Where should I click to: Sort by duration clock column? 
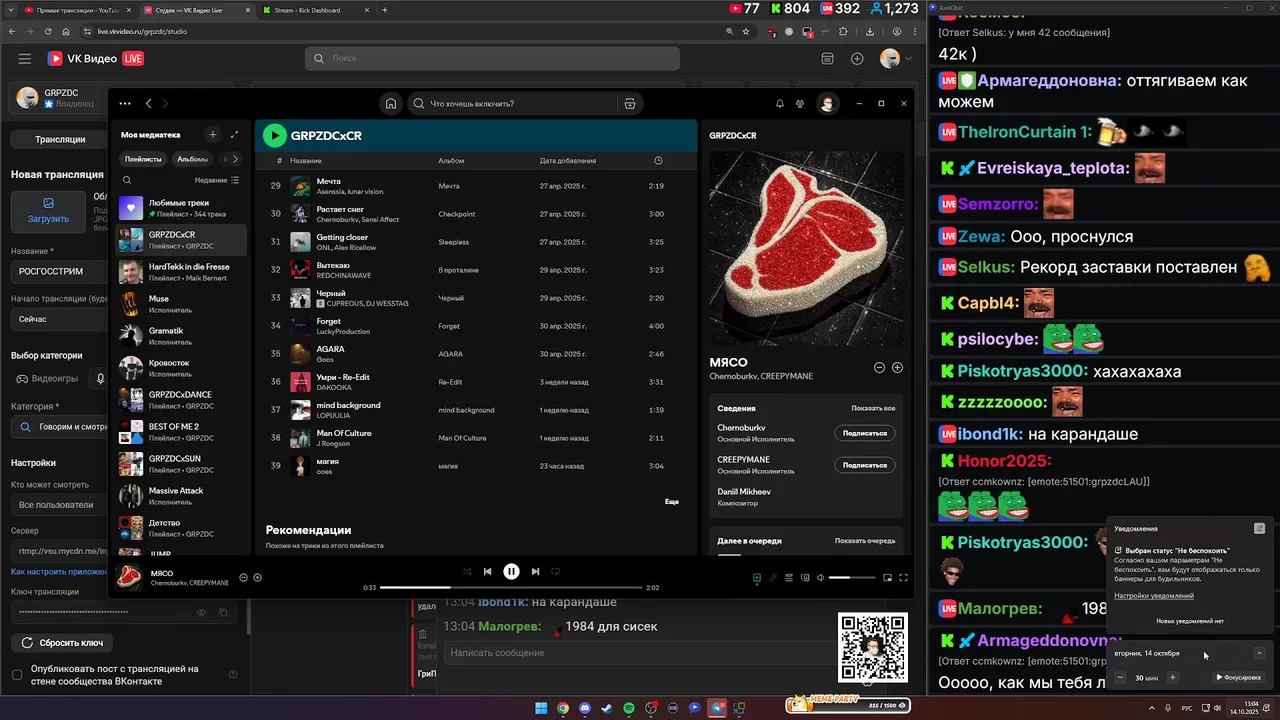(x=657, y=160)
